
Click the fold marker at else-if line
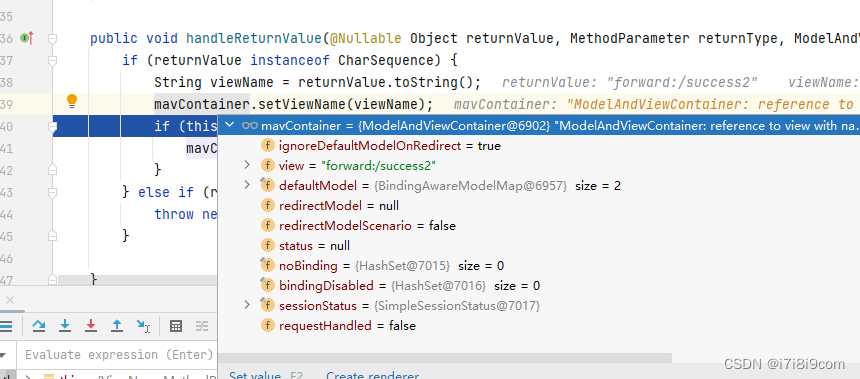(x=52, y=192)
